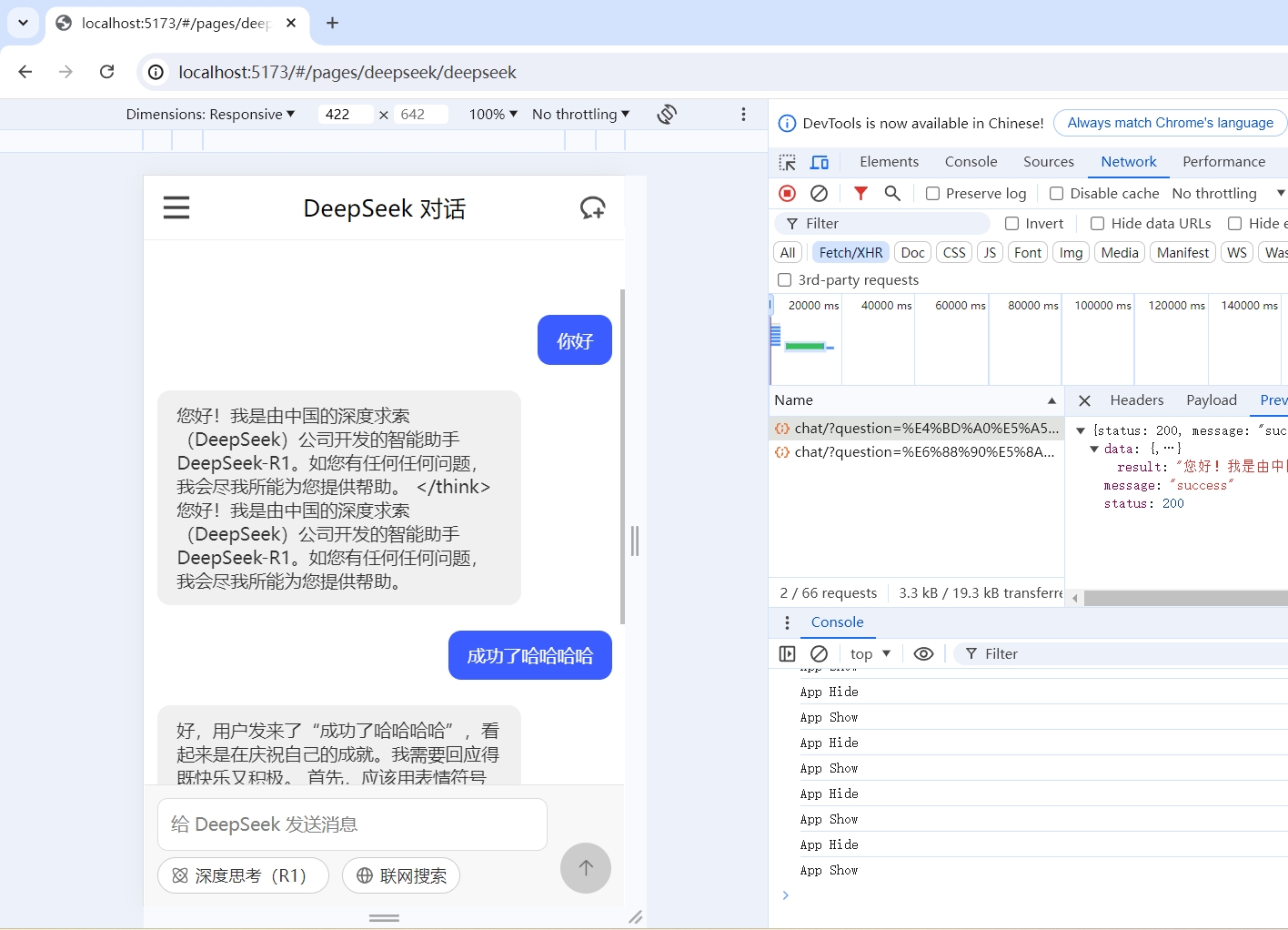Image resolution: width=1288 pixels, height=930 pixels.
Task: Expand the 100% zoom dropdown
Action: [x=493, y=114]
